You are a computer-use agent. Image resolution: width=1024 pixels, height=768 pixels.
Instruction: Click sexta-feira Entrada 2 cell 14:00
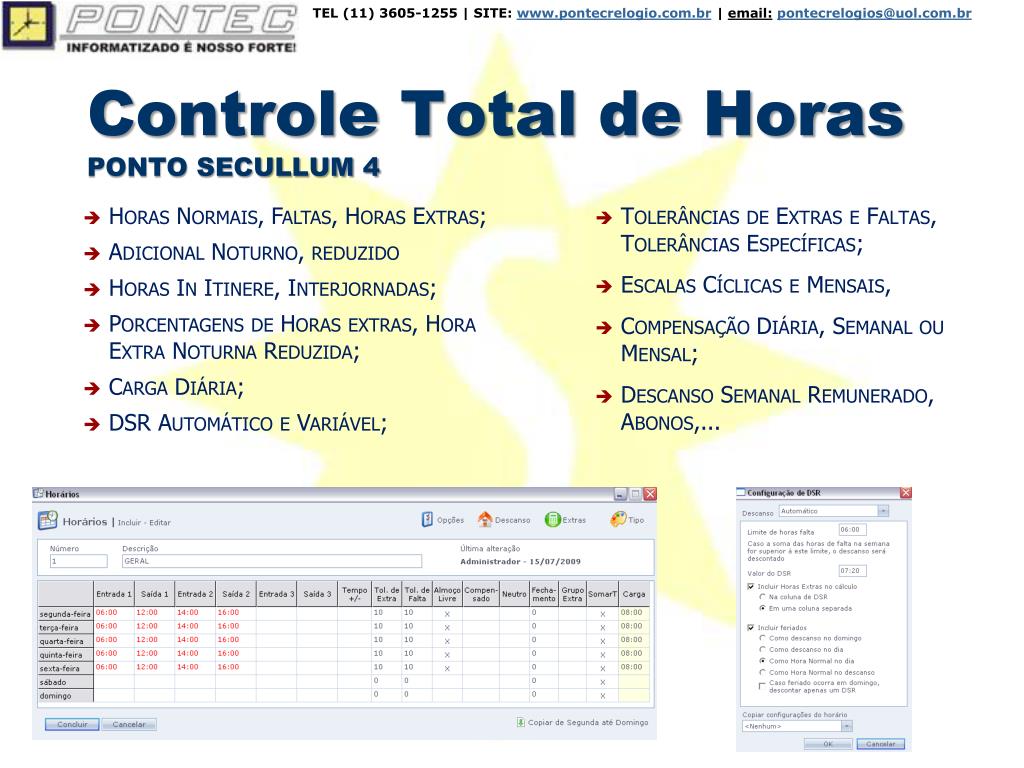tap(195, 667)
